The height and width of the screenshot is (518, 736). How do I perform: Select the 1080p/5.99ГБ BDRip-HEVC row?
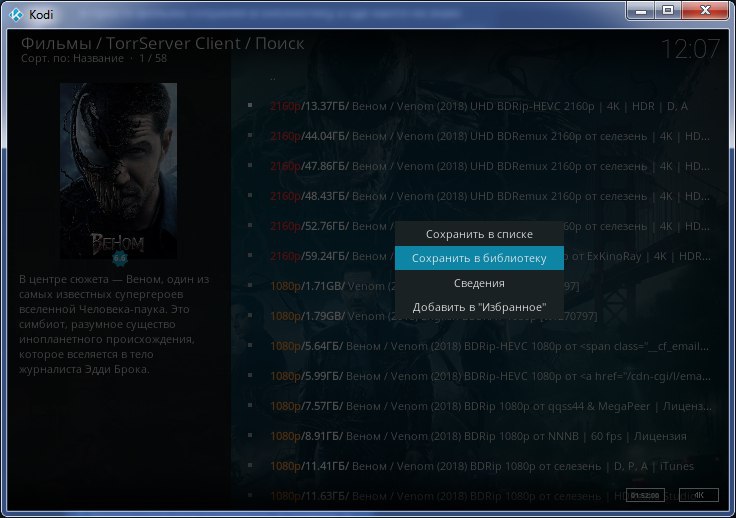479,376
